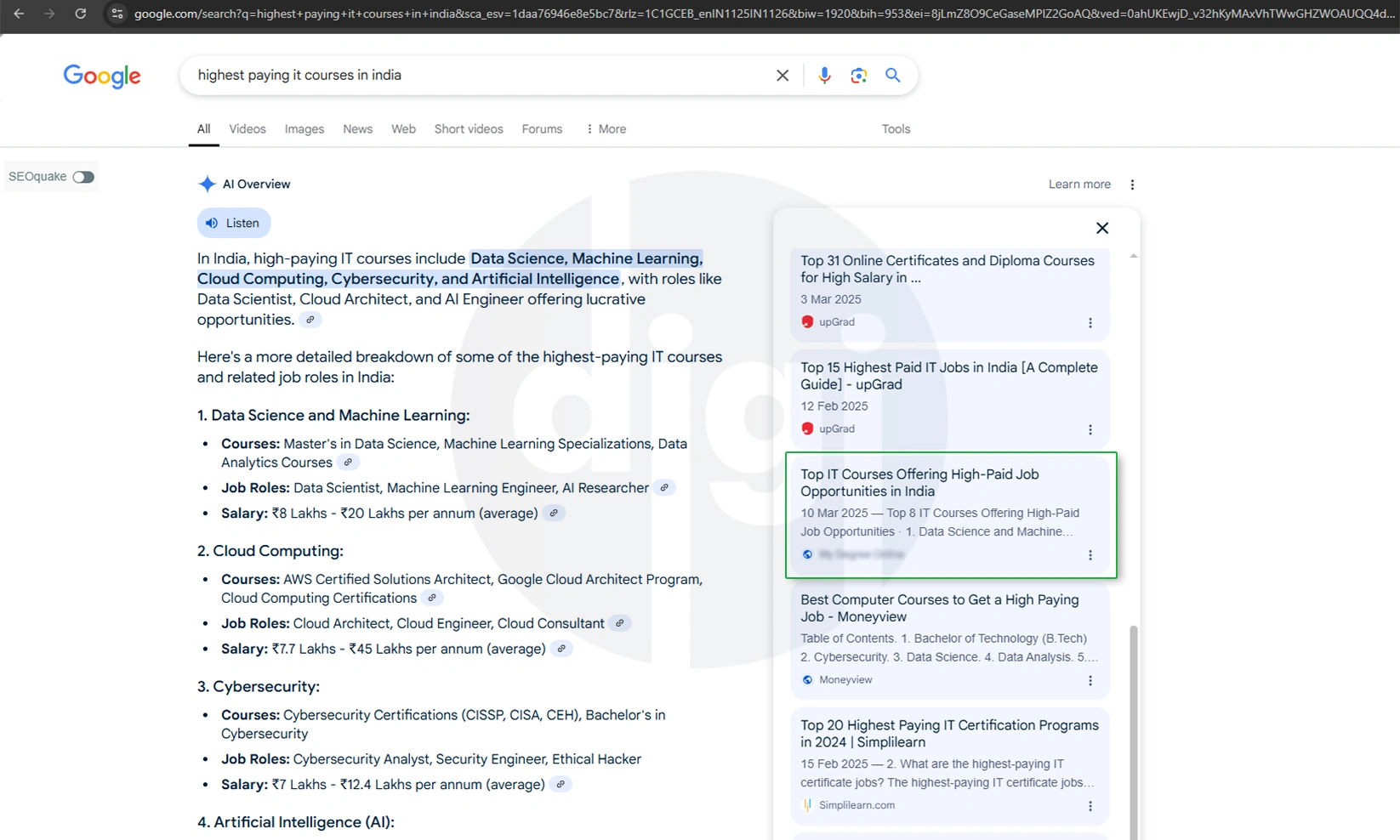The height and width of the screenshot is (840, 1400).
Task: Click the Listen audio button
Action: pos(234,223)
